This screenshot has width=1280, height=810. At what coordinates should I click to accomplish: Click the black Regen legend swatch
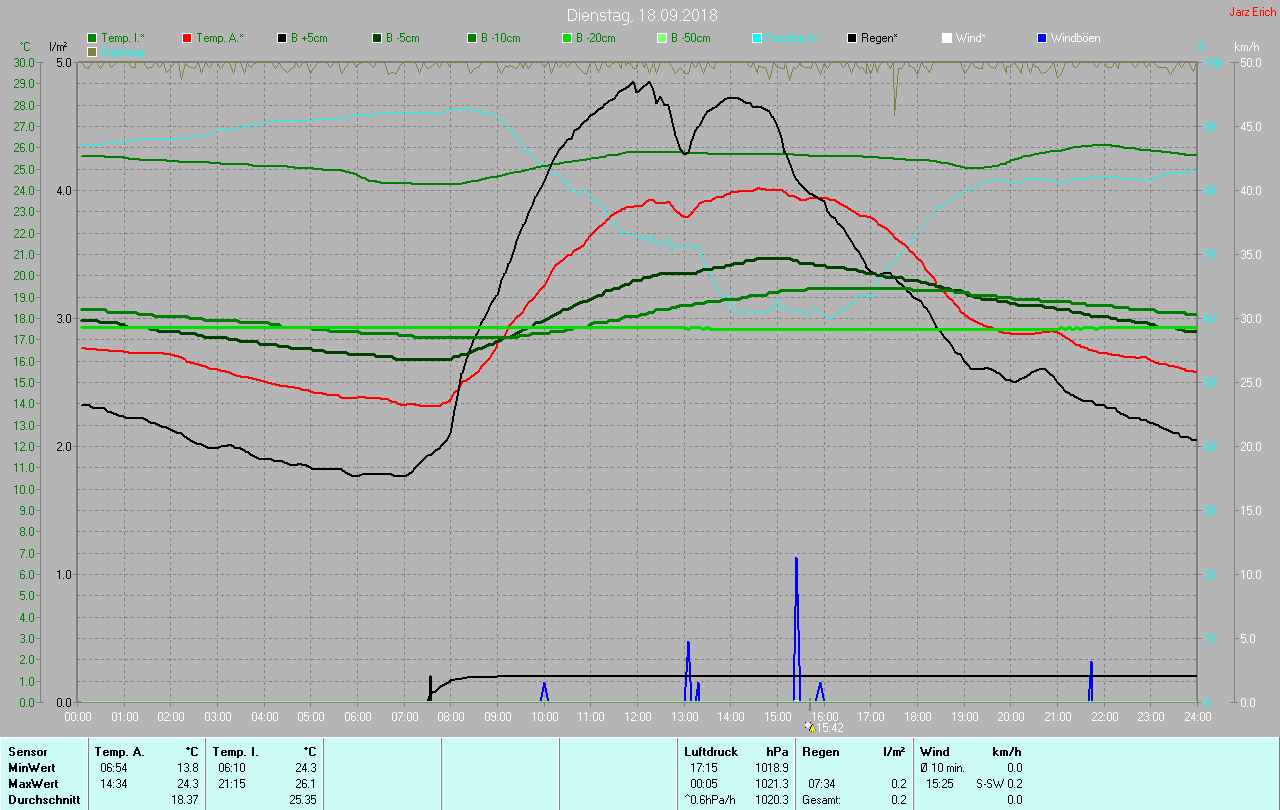[x=852, y=38]
